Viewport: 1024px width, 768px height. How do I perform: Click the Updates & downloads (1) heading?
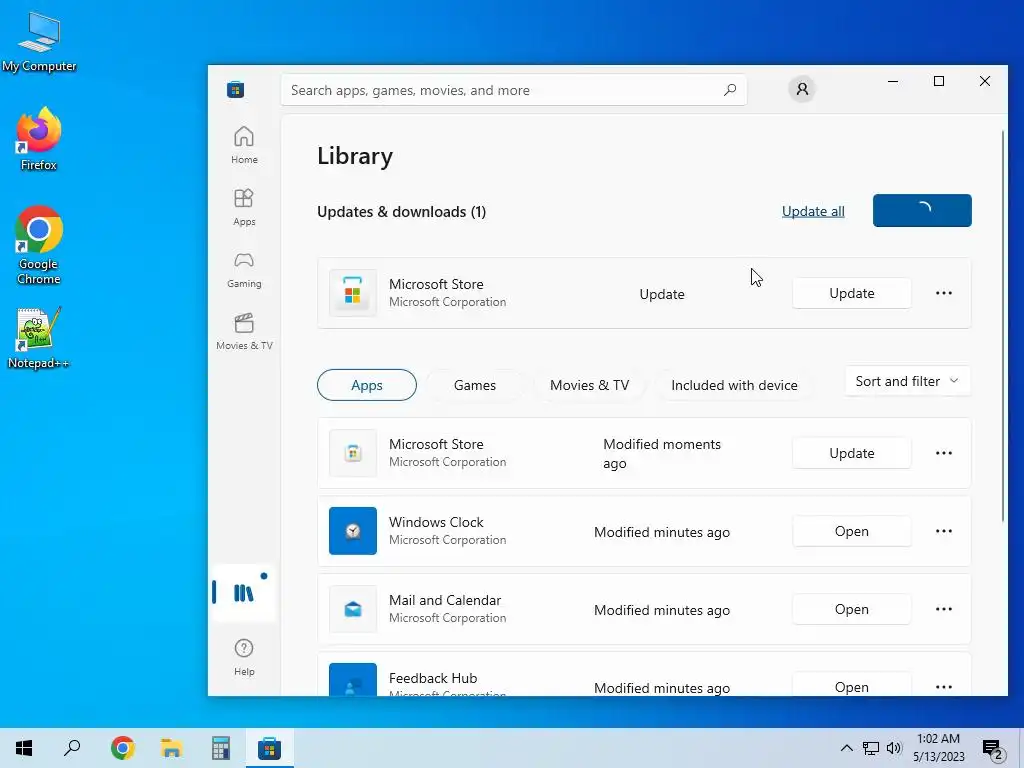click(x=402, y=212)
